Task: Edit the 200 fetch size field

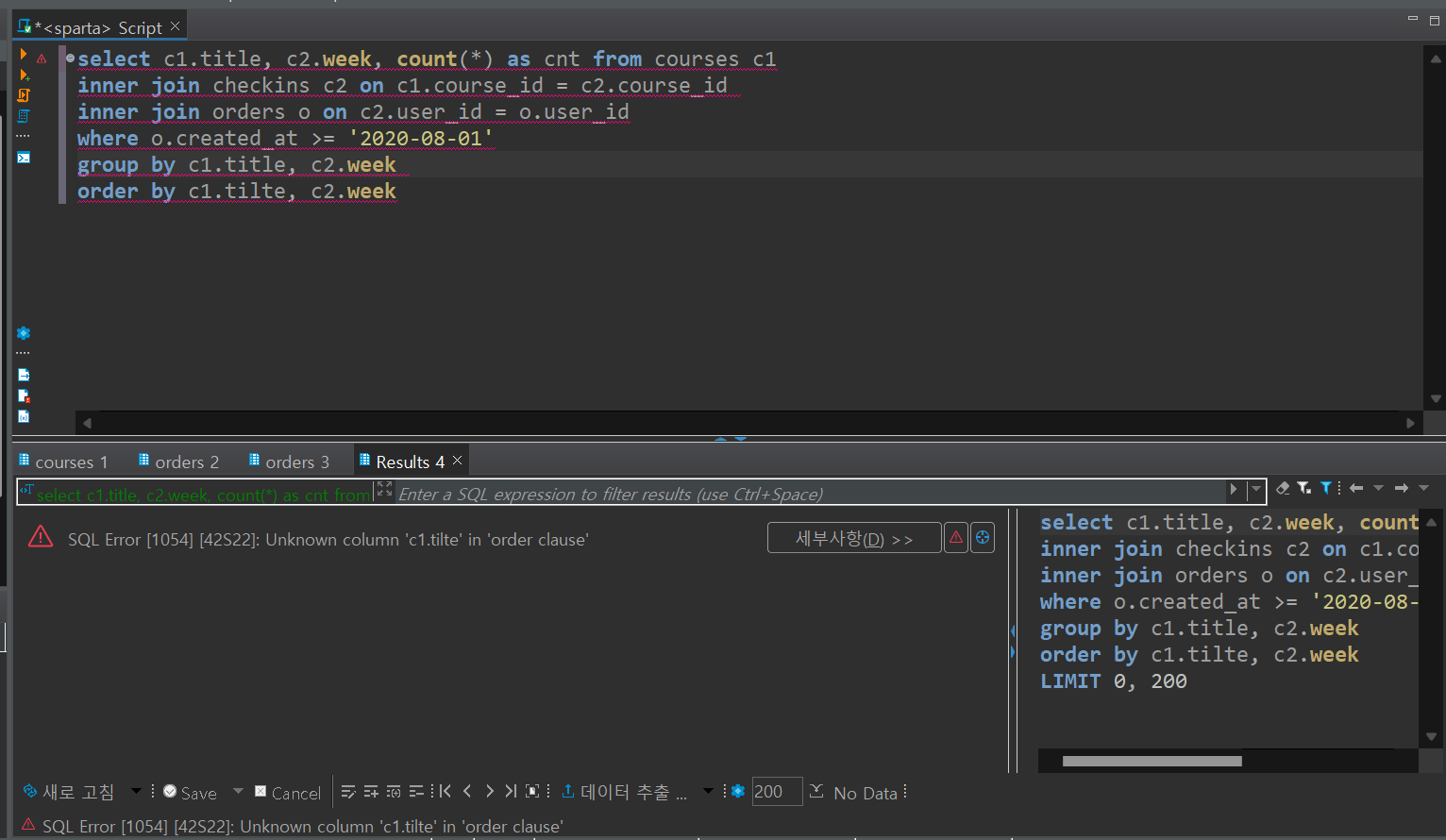Action: pyautogui.click(x=777, y=791)
